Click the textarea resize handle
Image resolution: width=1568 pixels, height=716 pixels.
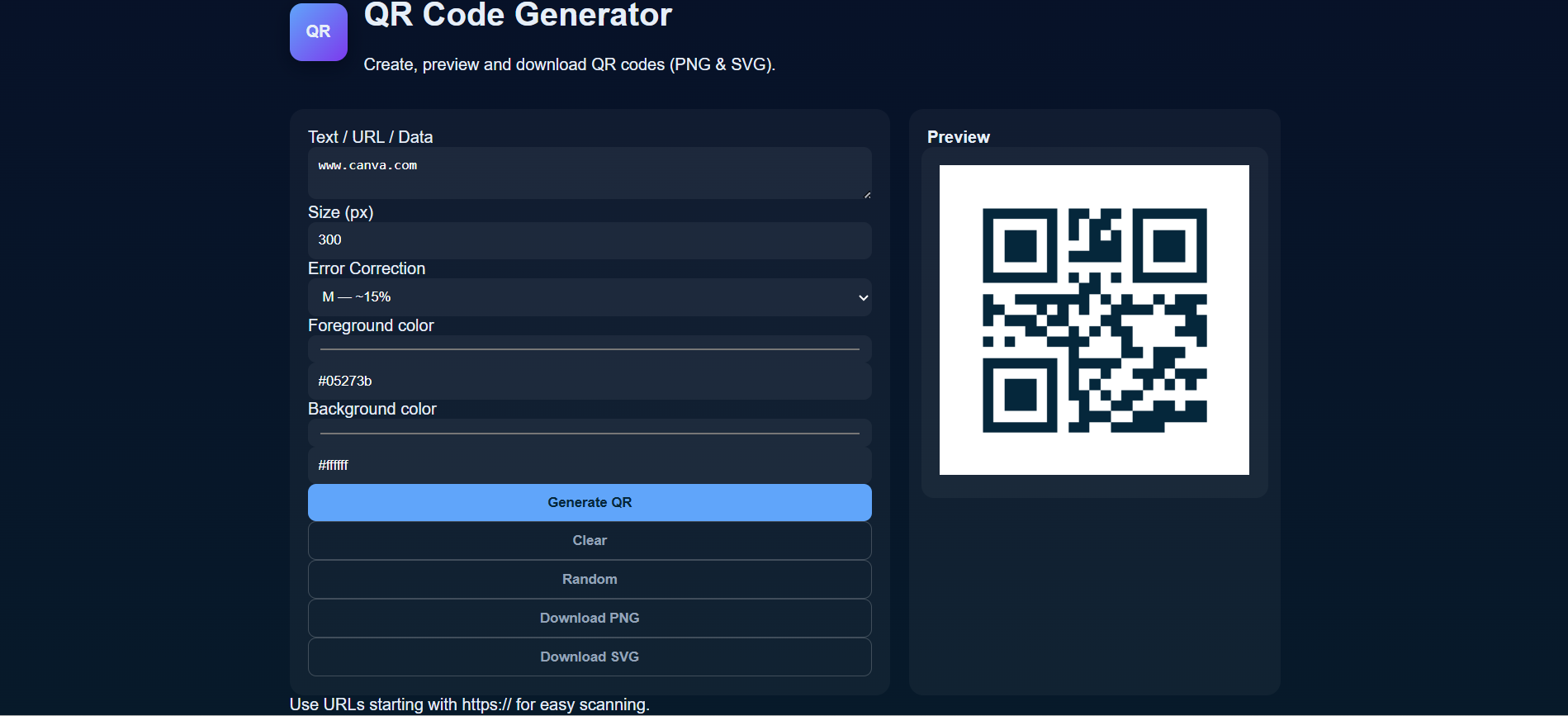point(867,195)
